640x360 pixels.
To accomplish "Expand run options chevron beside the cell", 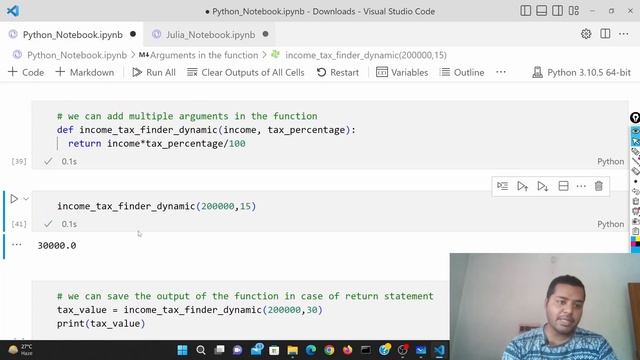I will [26, 199].
